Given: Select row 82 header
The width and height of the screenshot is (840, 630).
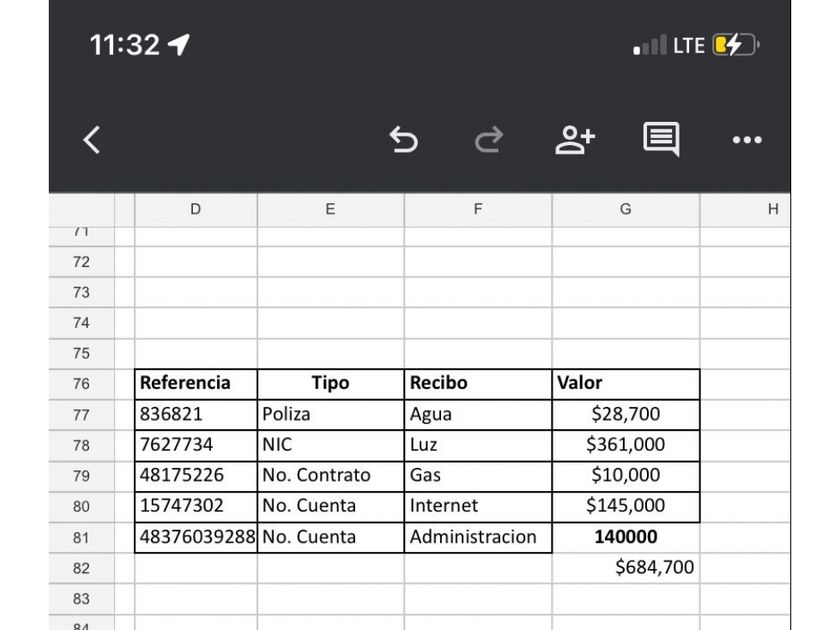Looking at the screenshot, I should click(x=81, y=568).
